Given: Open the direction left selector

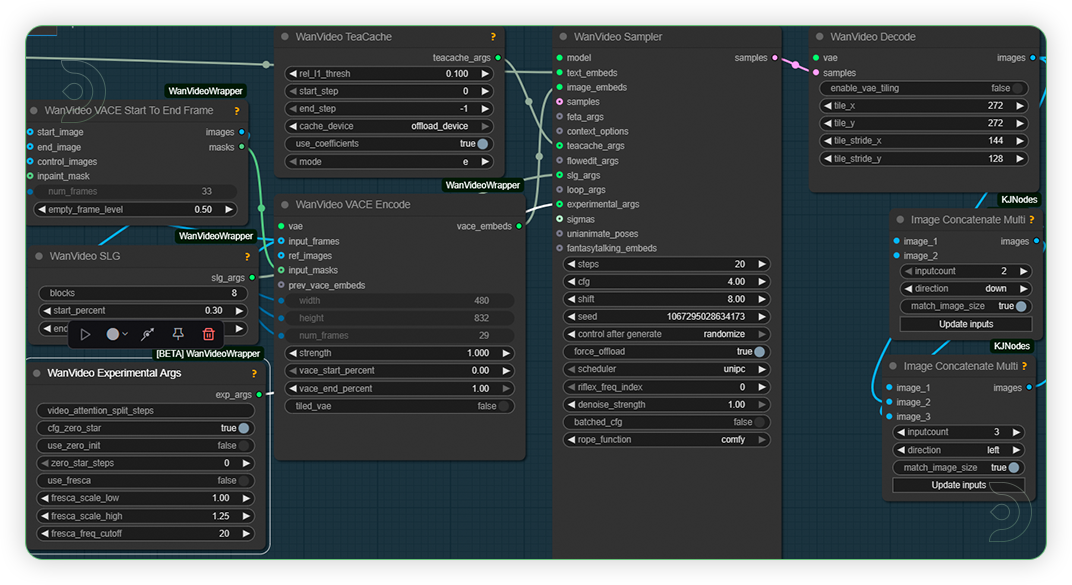Looking at the screenshot, I should click(x=959, y=450).
